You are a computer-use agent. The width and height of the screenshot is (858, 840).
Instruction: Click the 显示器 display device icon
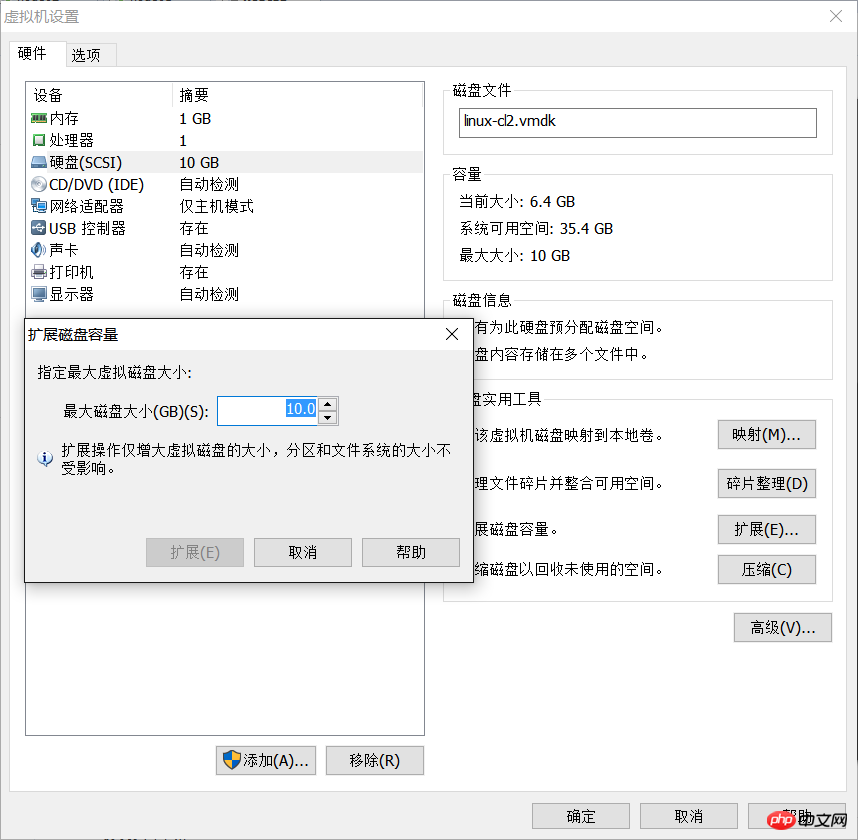(36, 294)
